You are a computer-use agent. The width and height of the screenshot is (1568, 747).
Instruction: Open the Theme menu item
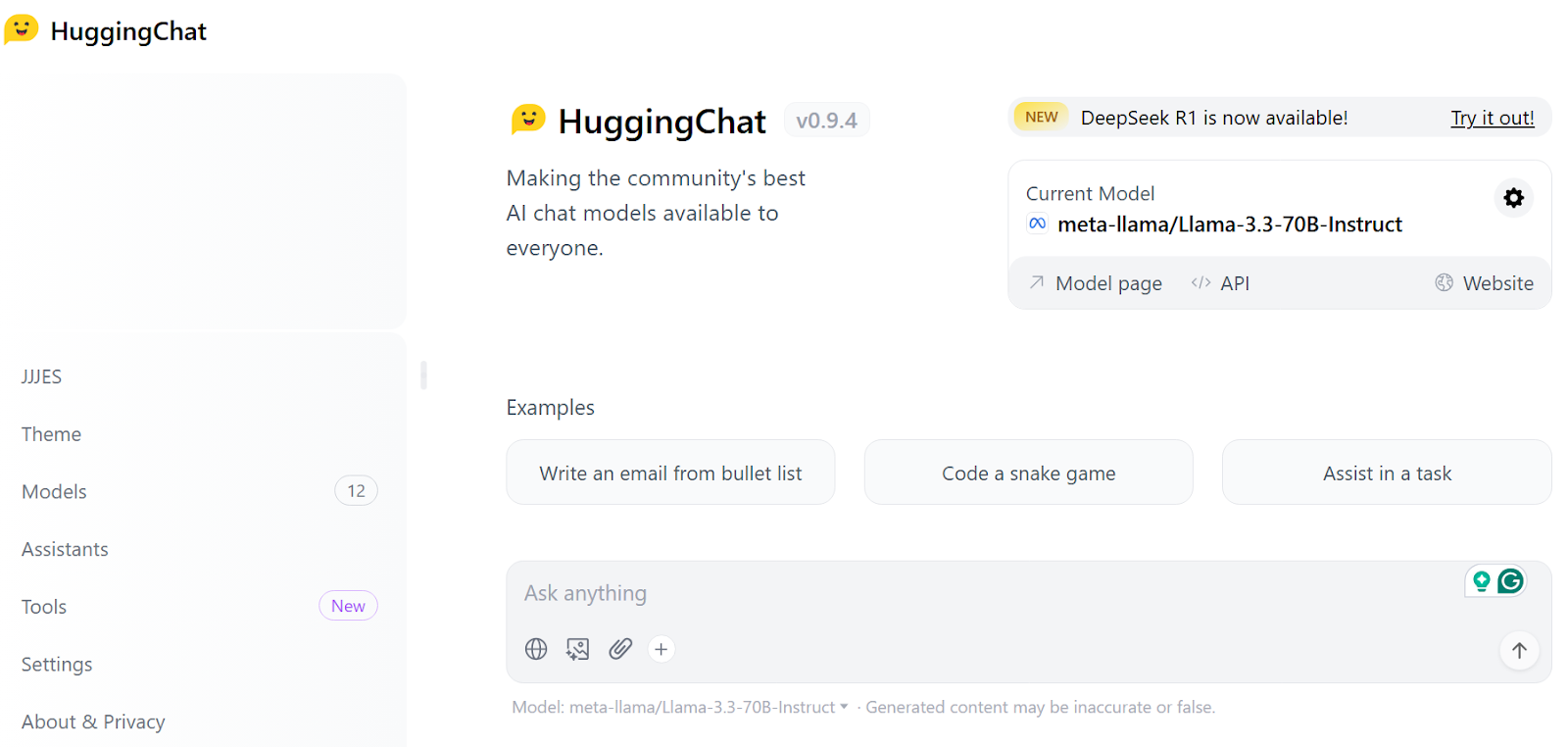point(50,433)
